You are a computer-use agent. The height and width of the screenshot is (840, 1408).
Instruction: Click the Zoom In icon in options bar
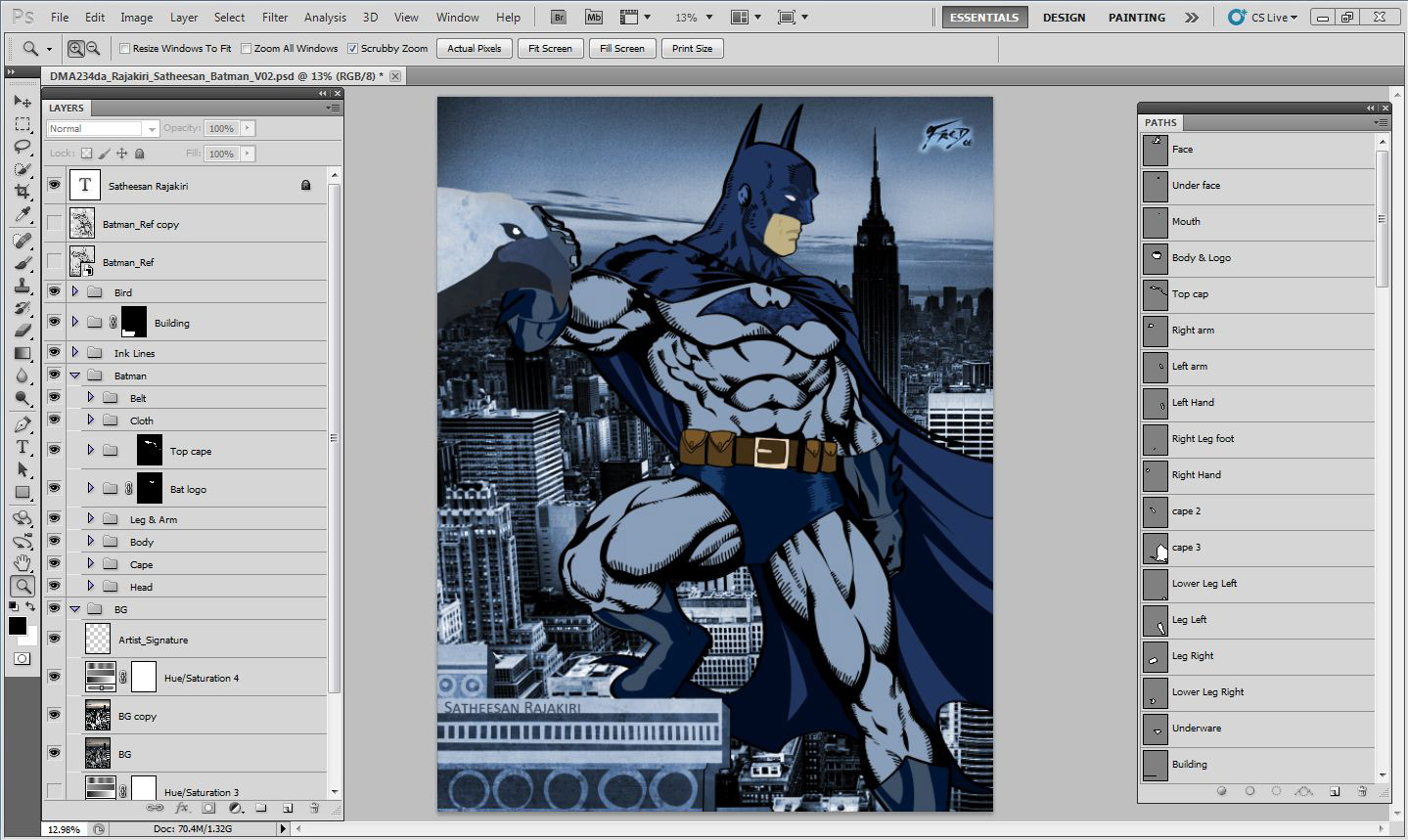pyautogui.click(x=75, y=48)
